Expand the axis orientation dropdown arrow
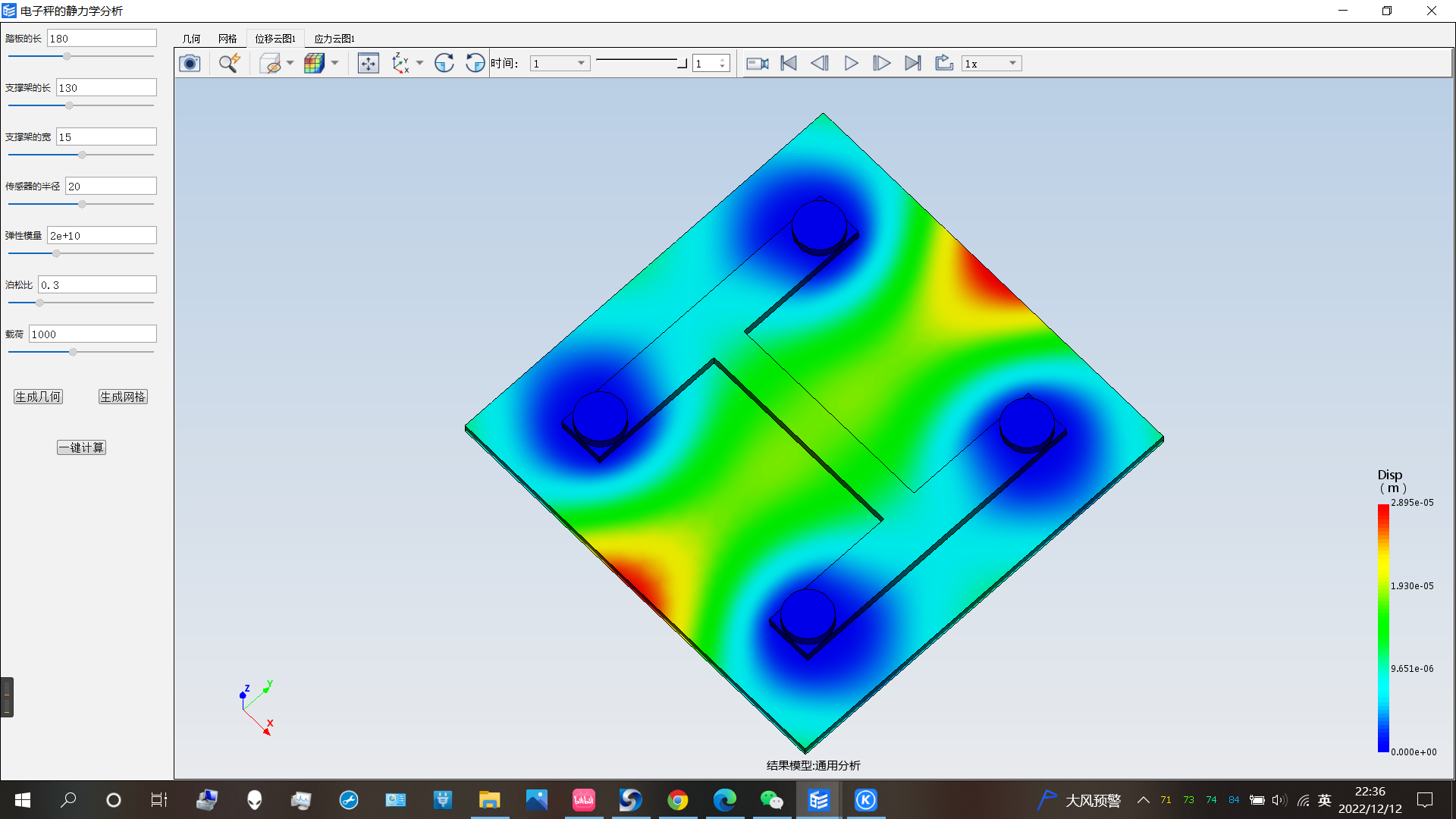This screenshot has height=819, width=1456. click(x=419, y=63)
